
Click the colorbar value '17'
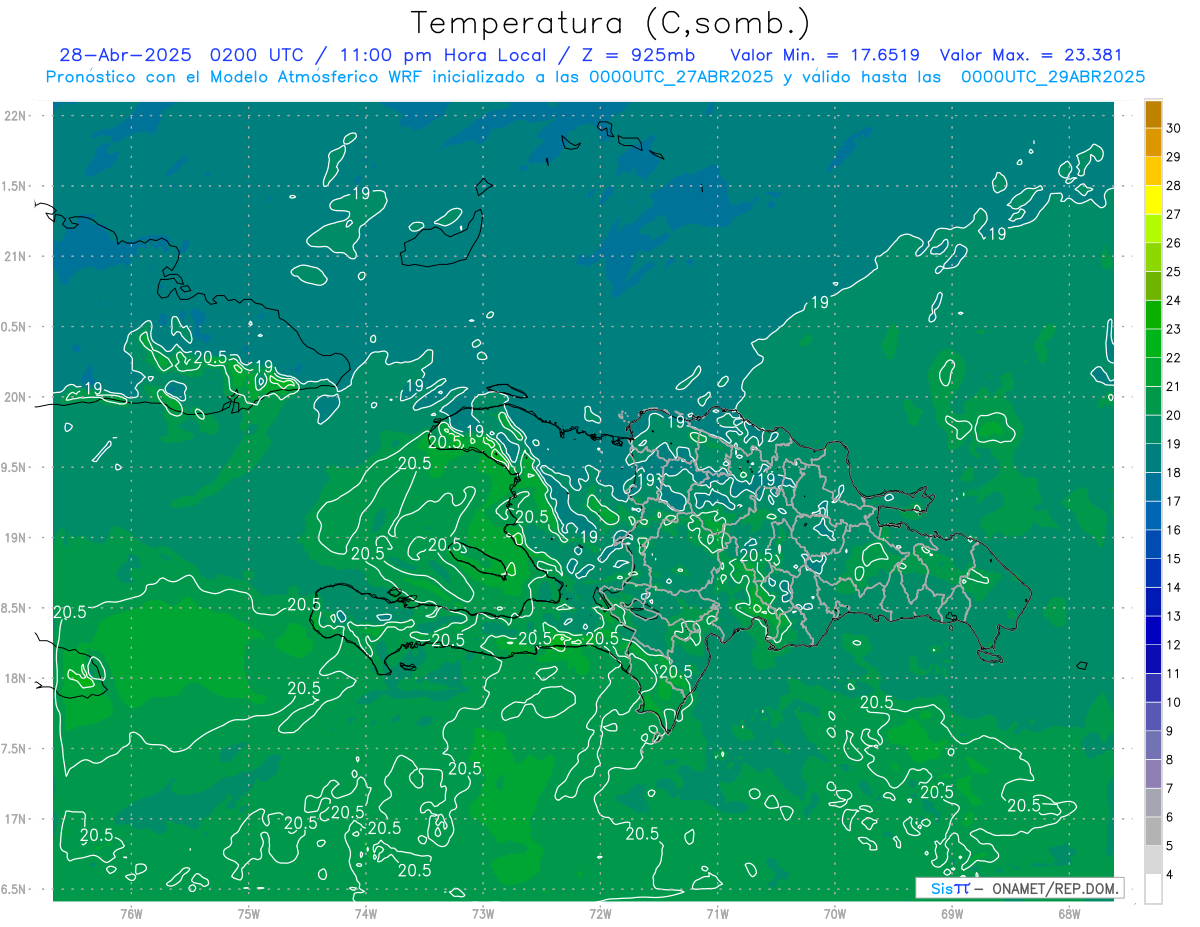1174,502
